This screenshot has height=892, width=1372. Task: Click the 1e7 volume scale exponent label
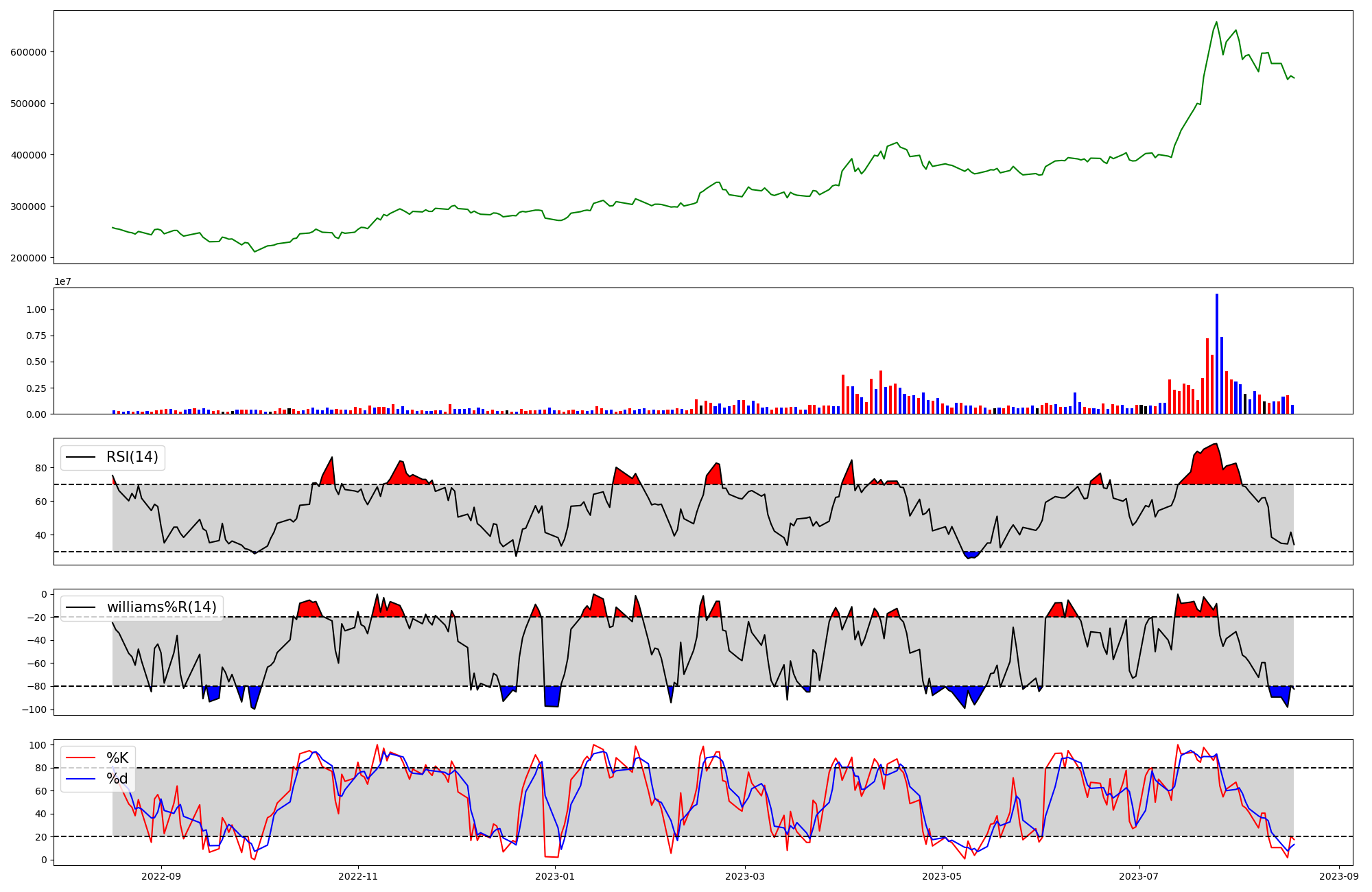[63, 282]
